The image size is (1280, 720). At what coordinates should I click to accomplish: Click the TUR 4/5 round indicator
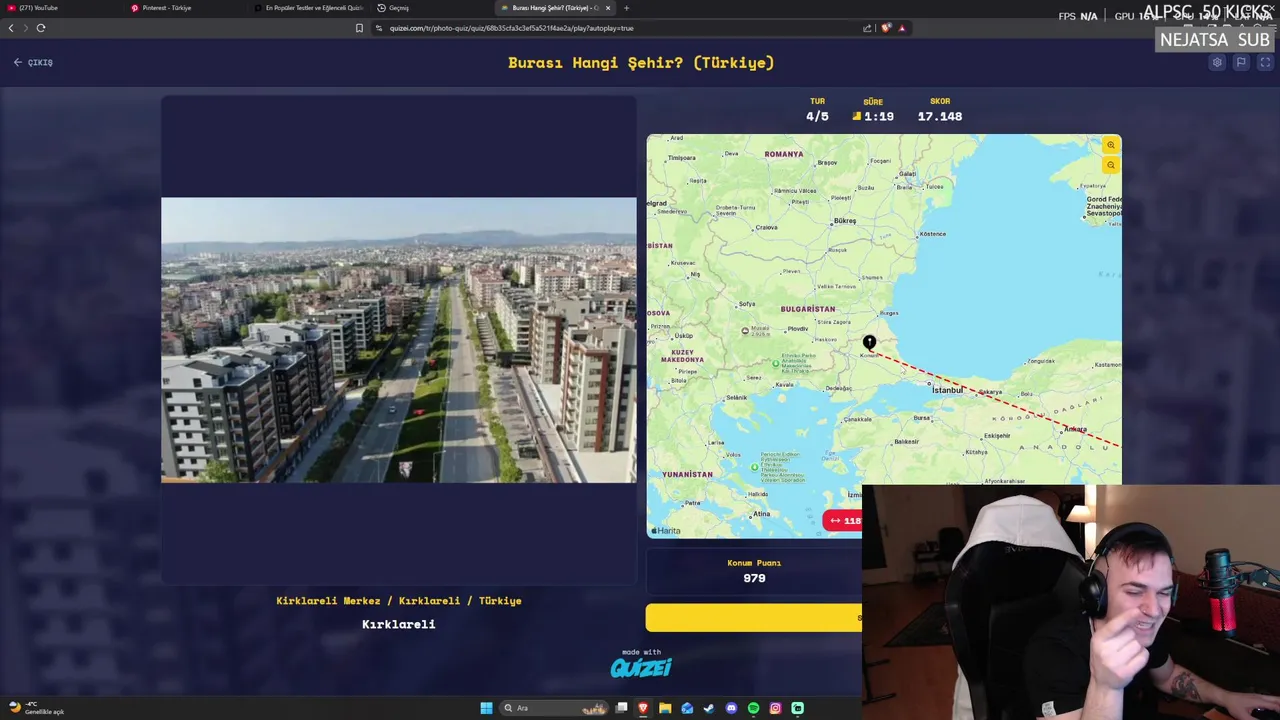(817, 110)
